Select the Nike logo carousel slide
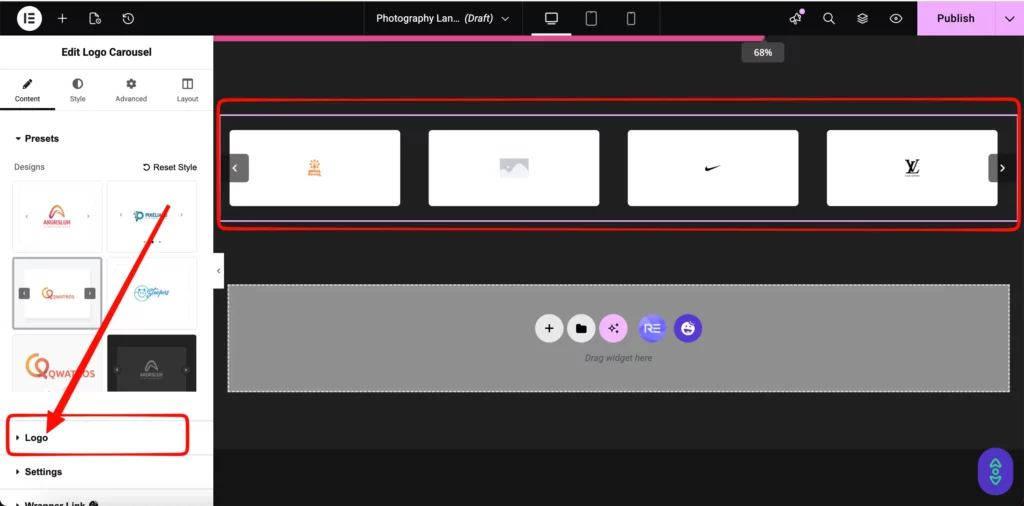The height and width of the screenshot is (506, 1024). coord(713,168)
